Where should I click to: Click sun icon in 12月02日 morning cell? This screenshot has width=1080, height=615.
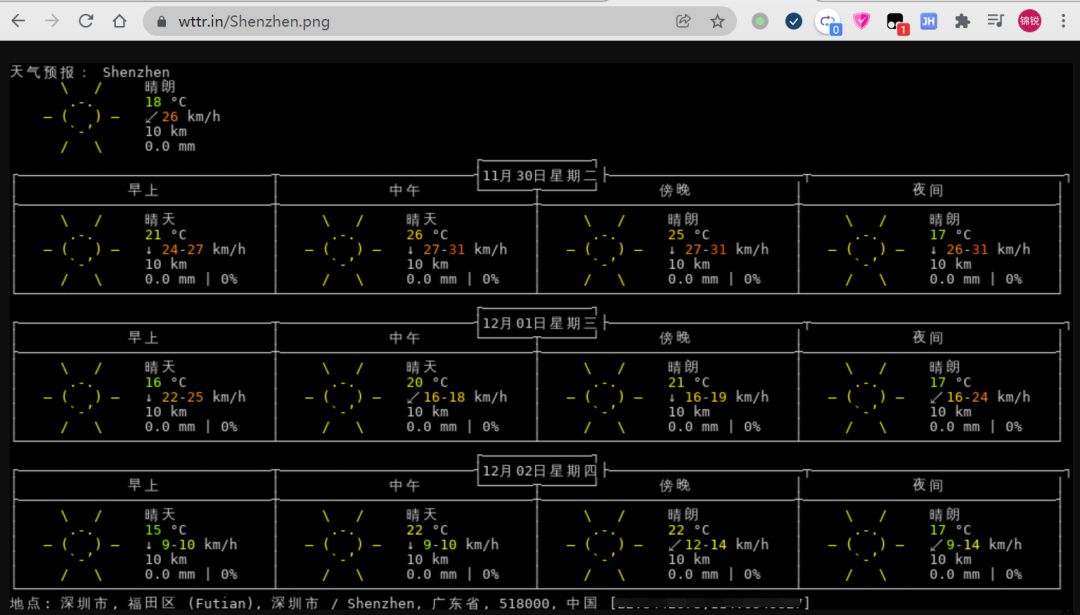pos(81,545)
